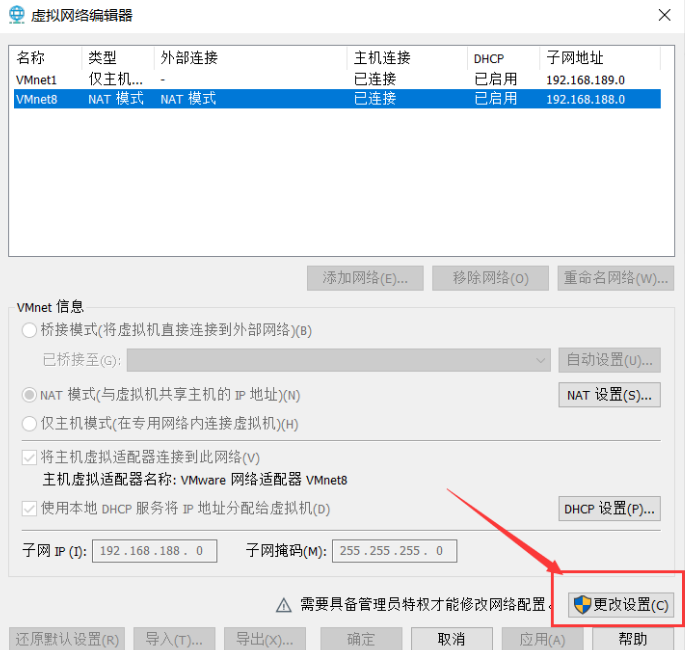
Task: Click subnet address 192.168.188.0 in list
Action: click(x=585, y=100)
